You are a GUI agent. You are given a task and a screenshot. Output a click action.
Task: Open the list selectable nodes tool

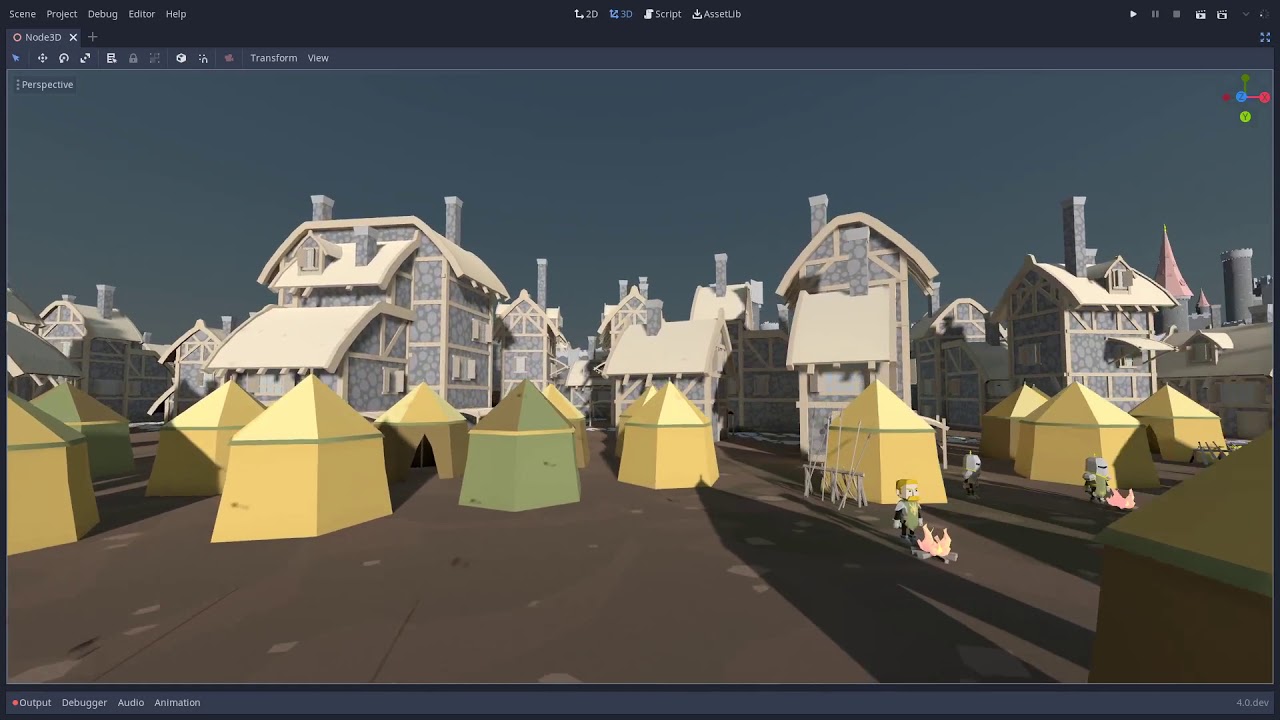coord(111,58)
